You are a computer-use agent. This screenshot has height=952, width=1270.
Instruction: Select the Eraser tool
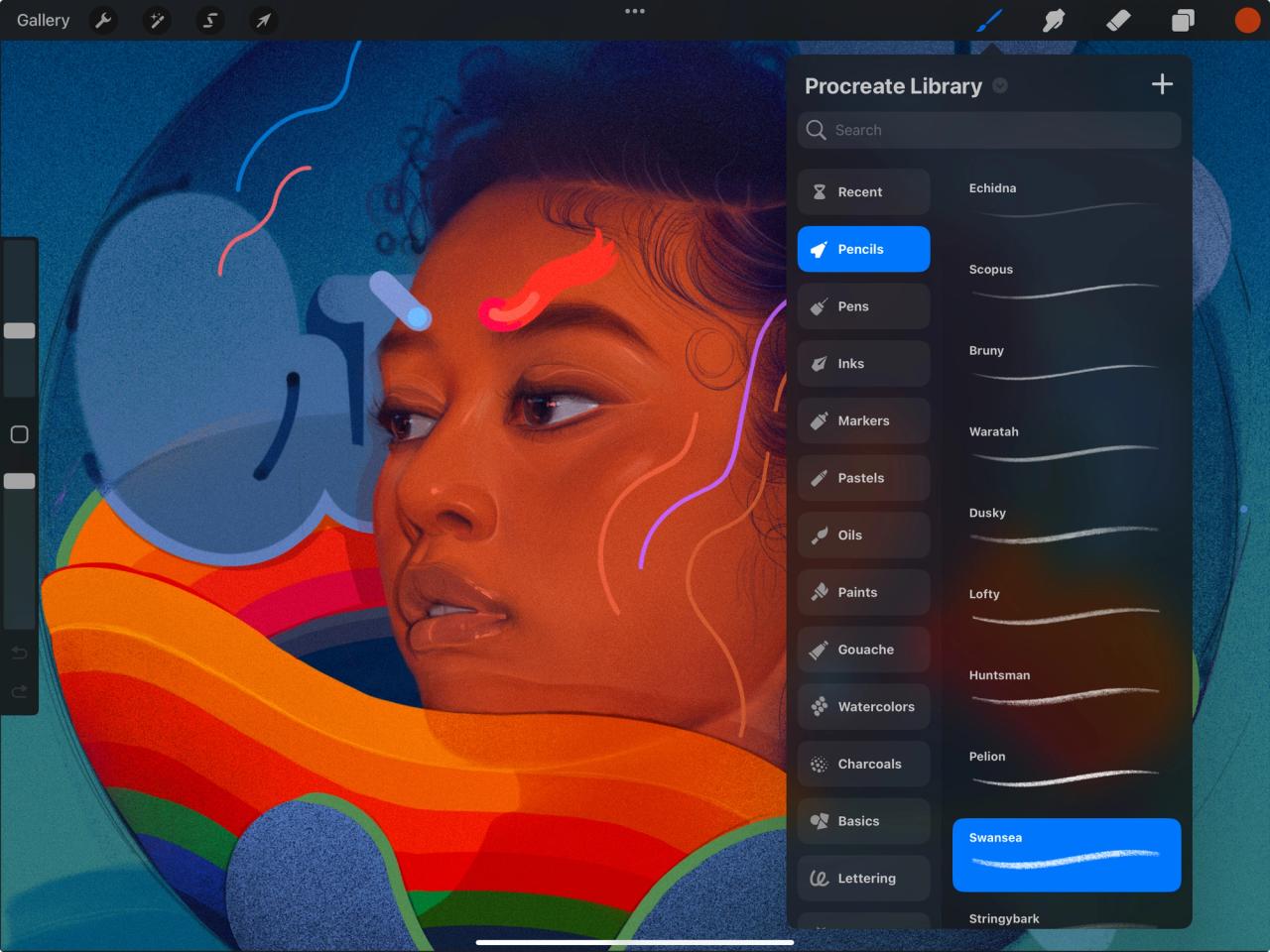[x=1117, y=20]
